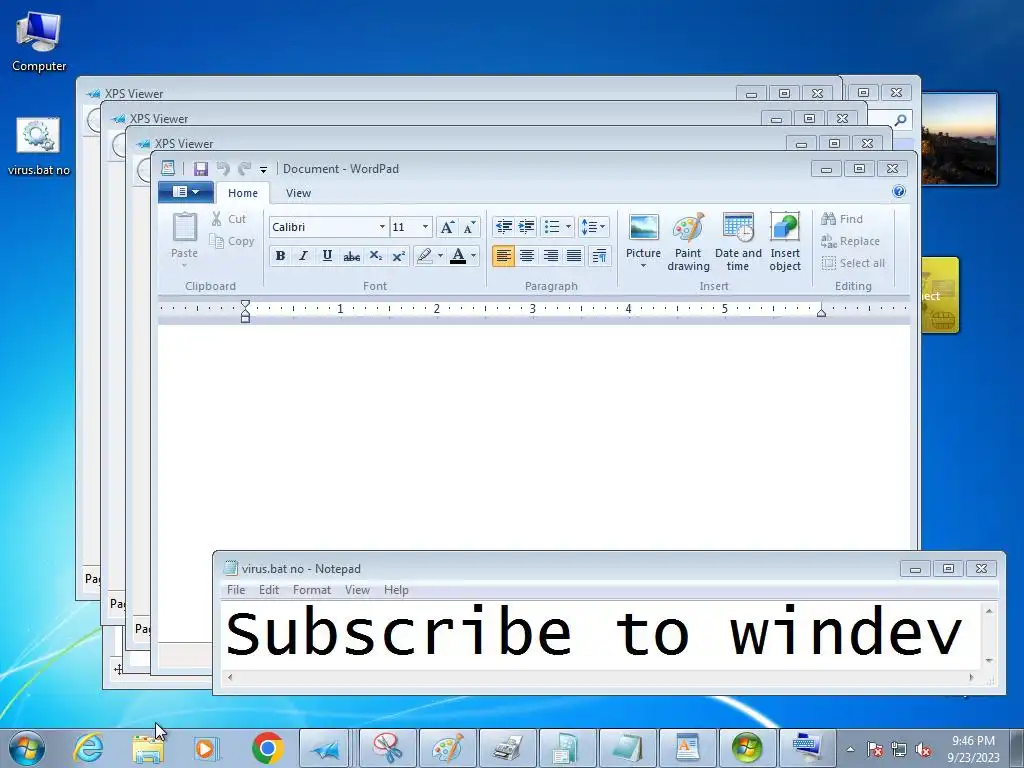Open Notepad Help menu
This screenshot has width=1024, height=768.
pos(396,590)
